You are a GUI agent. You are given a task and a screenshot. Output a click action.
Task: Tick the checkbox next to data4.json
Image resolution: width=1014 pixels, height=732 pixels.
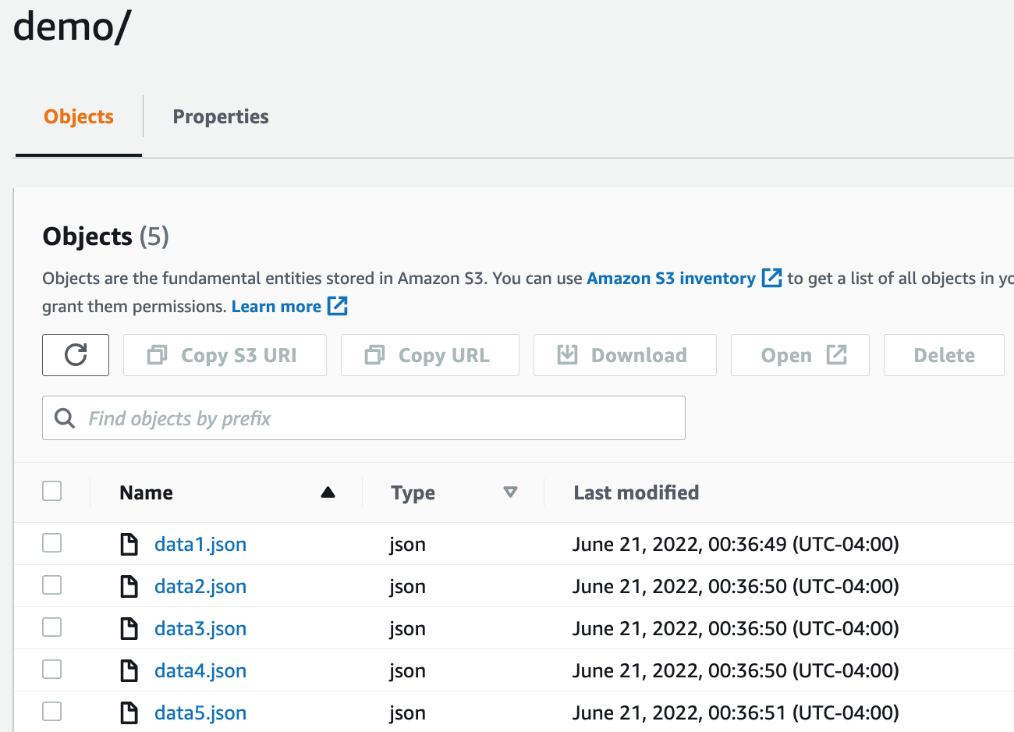point(51,669)
